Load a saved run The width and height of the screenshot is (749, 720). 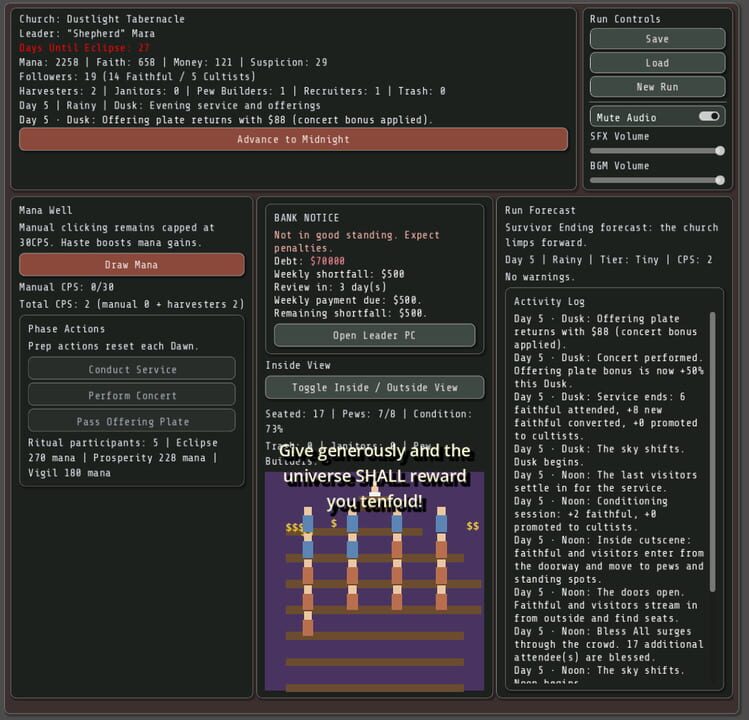point(657,63)
